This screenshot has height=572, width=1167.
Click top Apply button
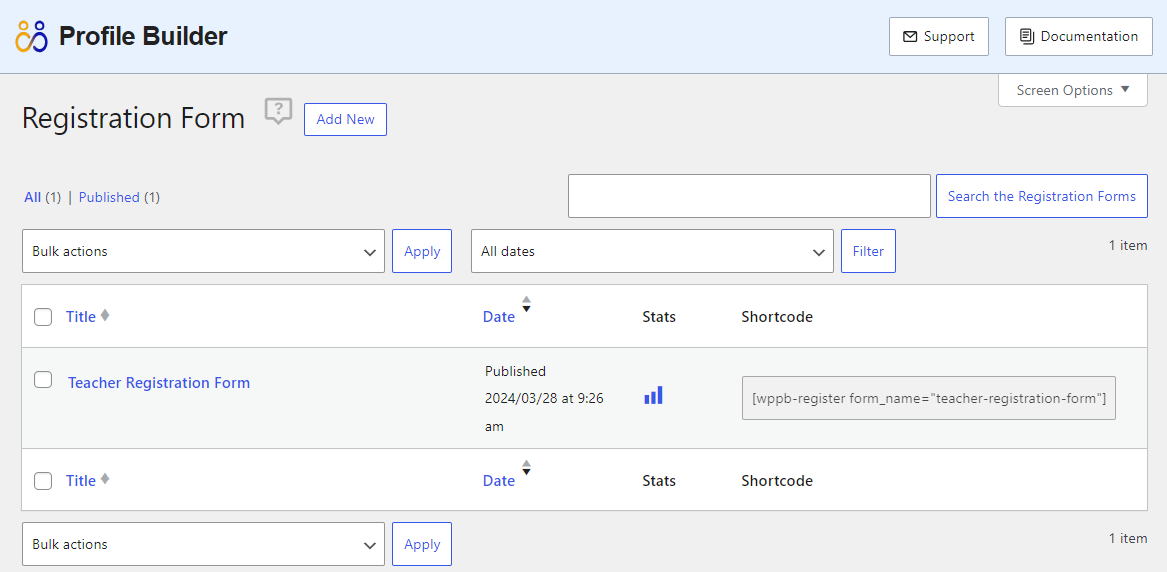click(x=422, y=251)
